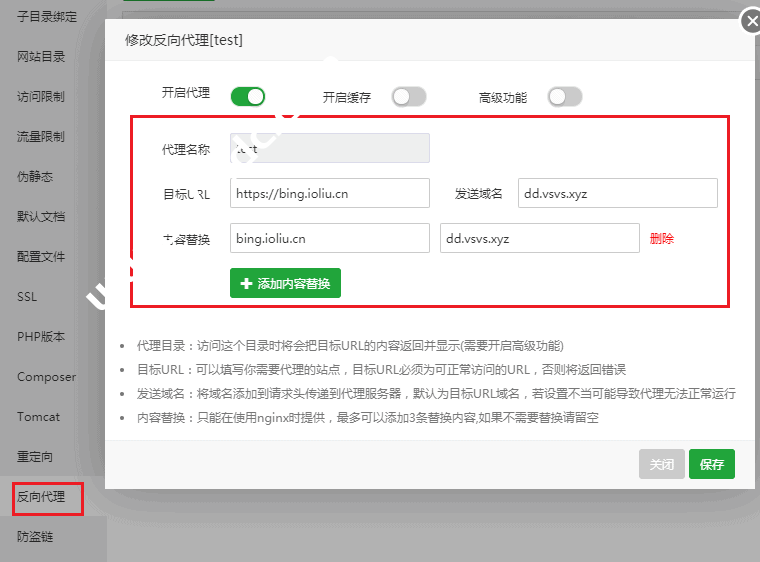
Task: Click the red 删除 link
Action: (x=662, y=239)
